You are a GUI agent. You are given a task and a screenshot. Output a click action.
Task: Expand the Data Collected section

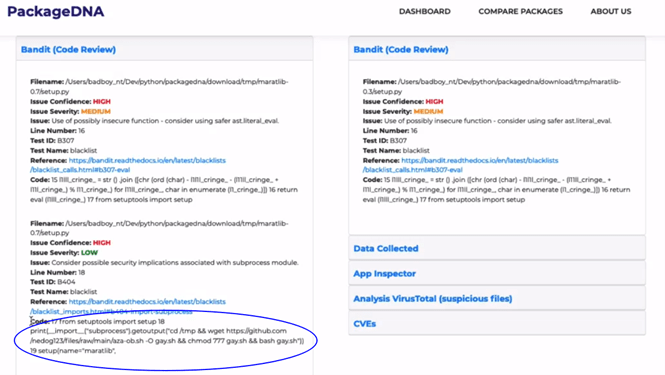[x=386, y=249]
